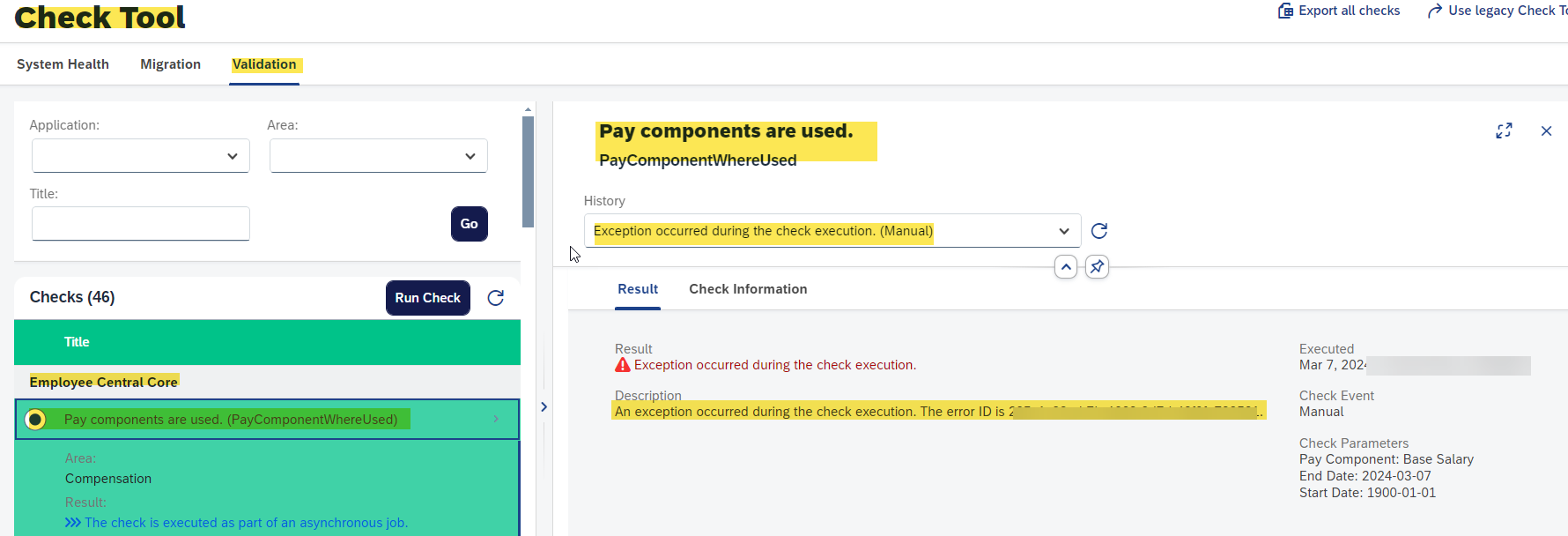This screenshot has height=536, width=1568.
Task: Click 'End Date: 2024-03-07' parameter
Action: (1365, 476)
